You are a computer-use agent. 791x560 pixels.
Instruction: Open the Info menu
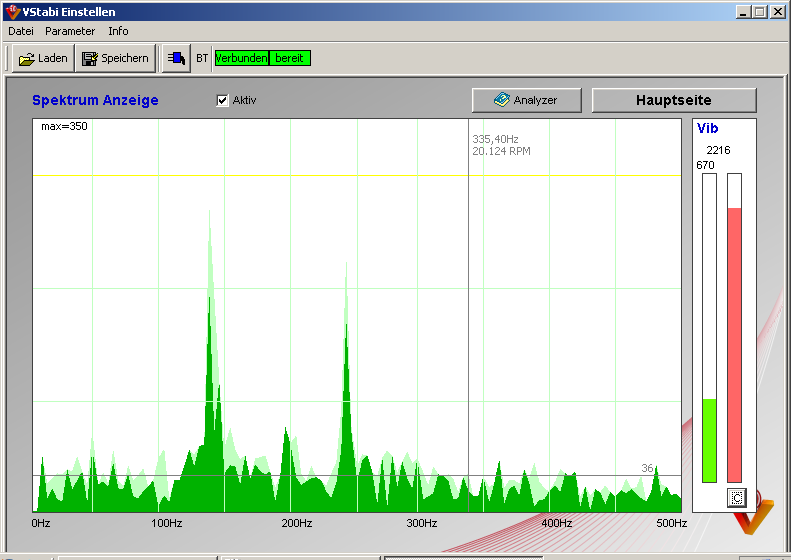point(118,31)
